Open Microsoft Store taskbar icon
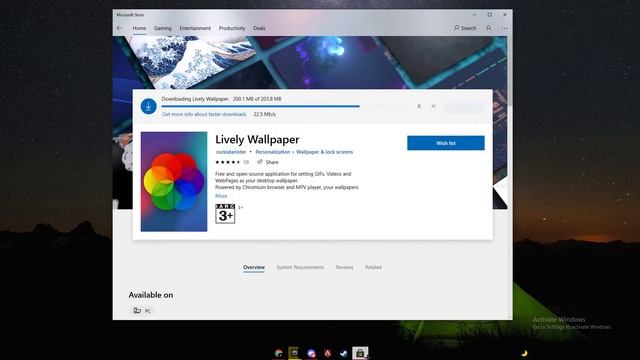640x360 pixels. 360,353
